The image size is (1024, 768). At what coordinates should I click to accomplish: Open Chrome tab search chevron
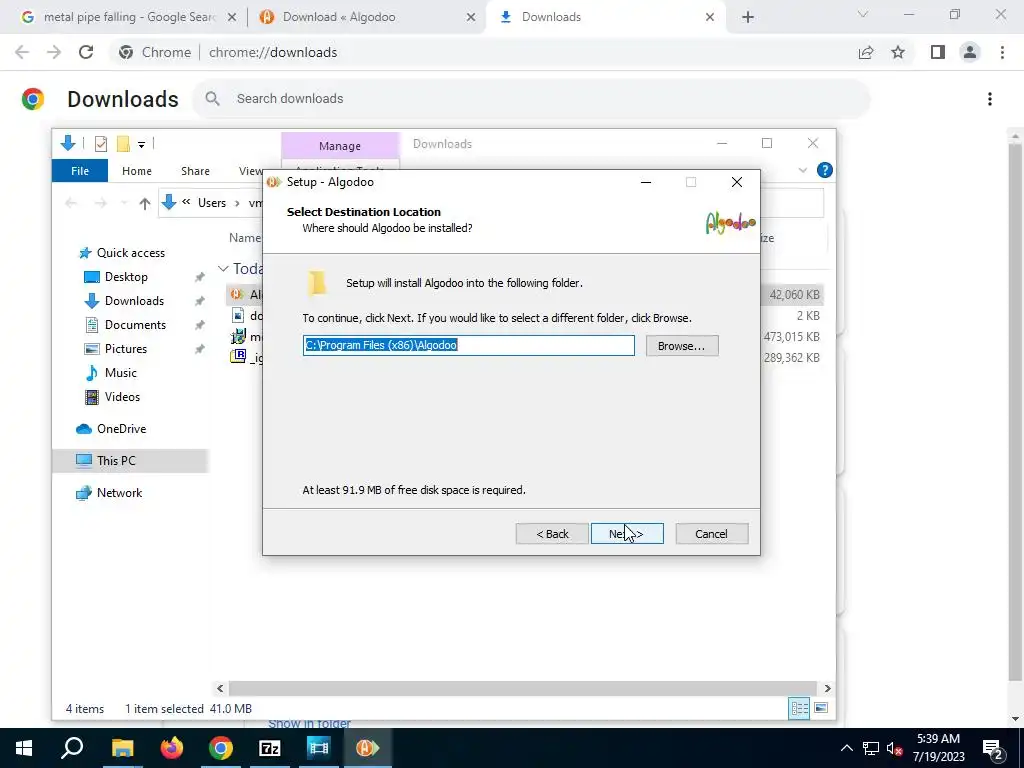click(x=862, y=14)
